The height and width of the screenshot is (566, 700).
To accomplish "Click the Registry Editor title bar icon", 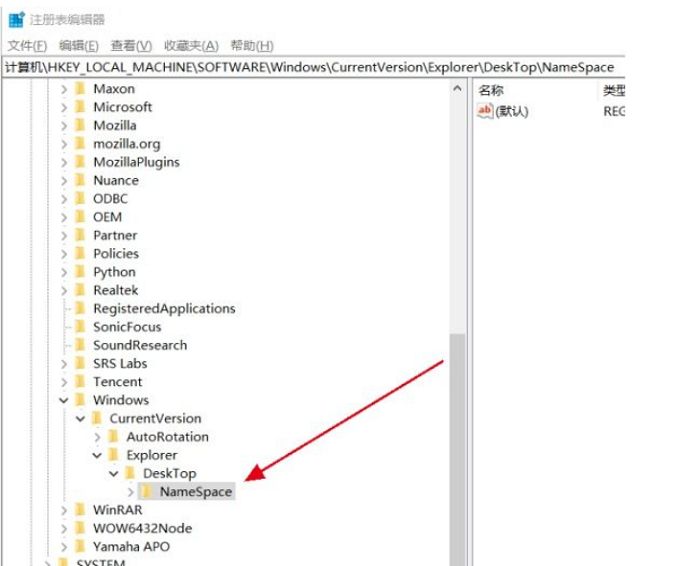I will click(17, 19).
